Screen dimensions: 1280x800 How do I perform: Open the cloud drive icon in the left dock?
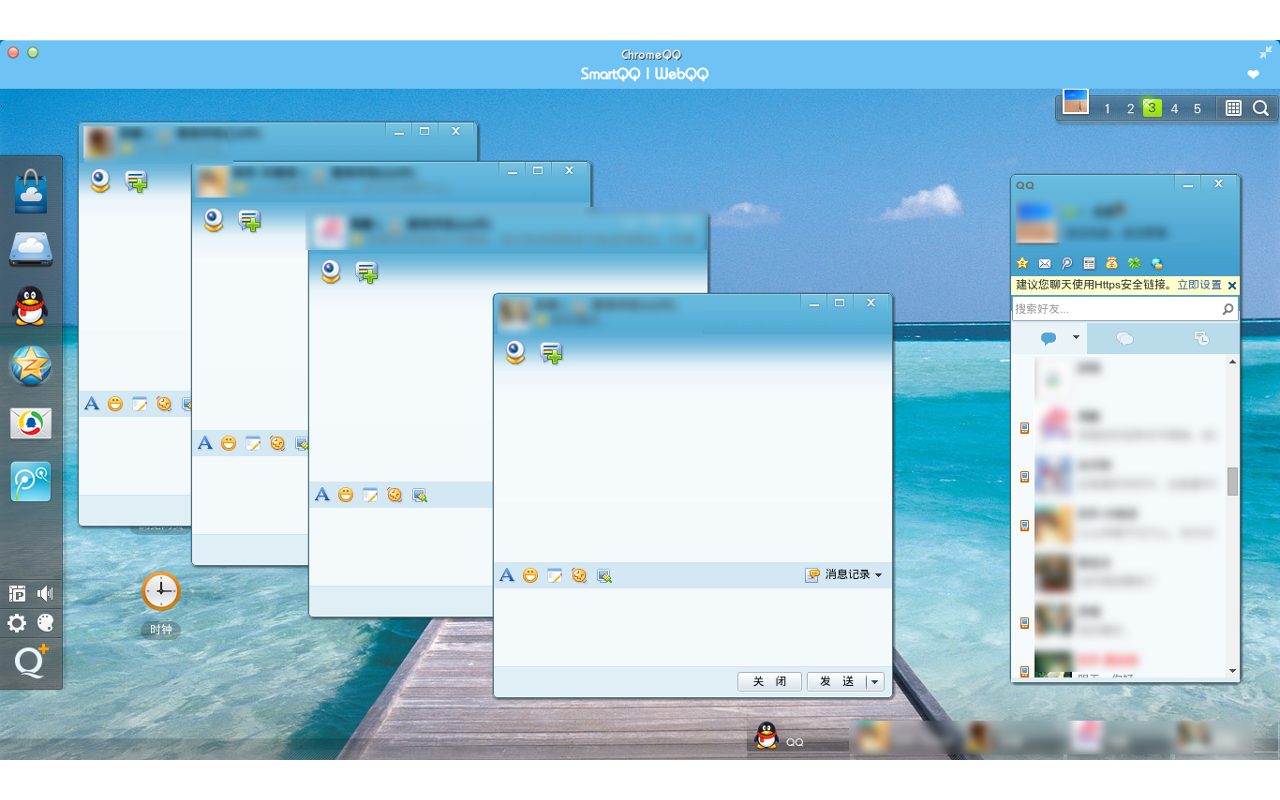coord(31,249)
